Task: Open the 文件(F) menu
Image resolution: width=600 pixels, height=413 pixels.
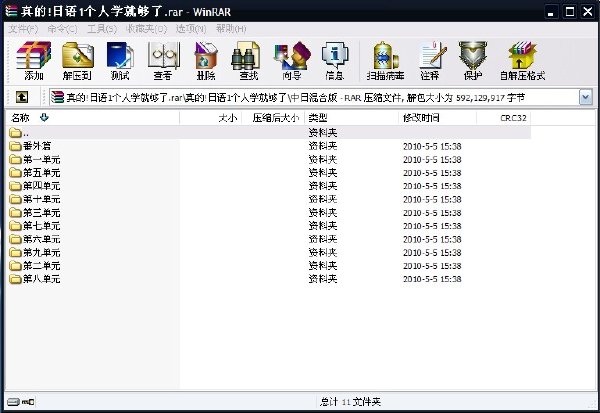Action: tap(23, 29)
